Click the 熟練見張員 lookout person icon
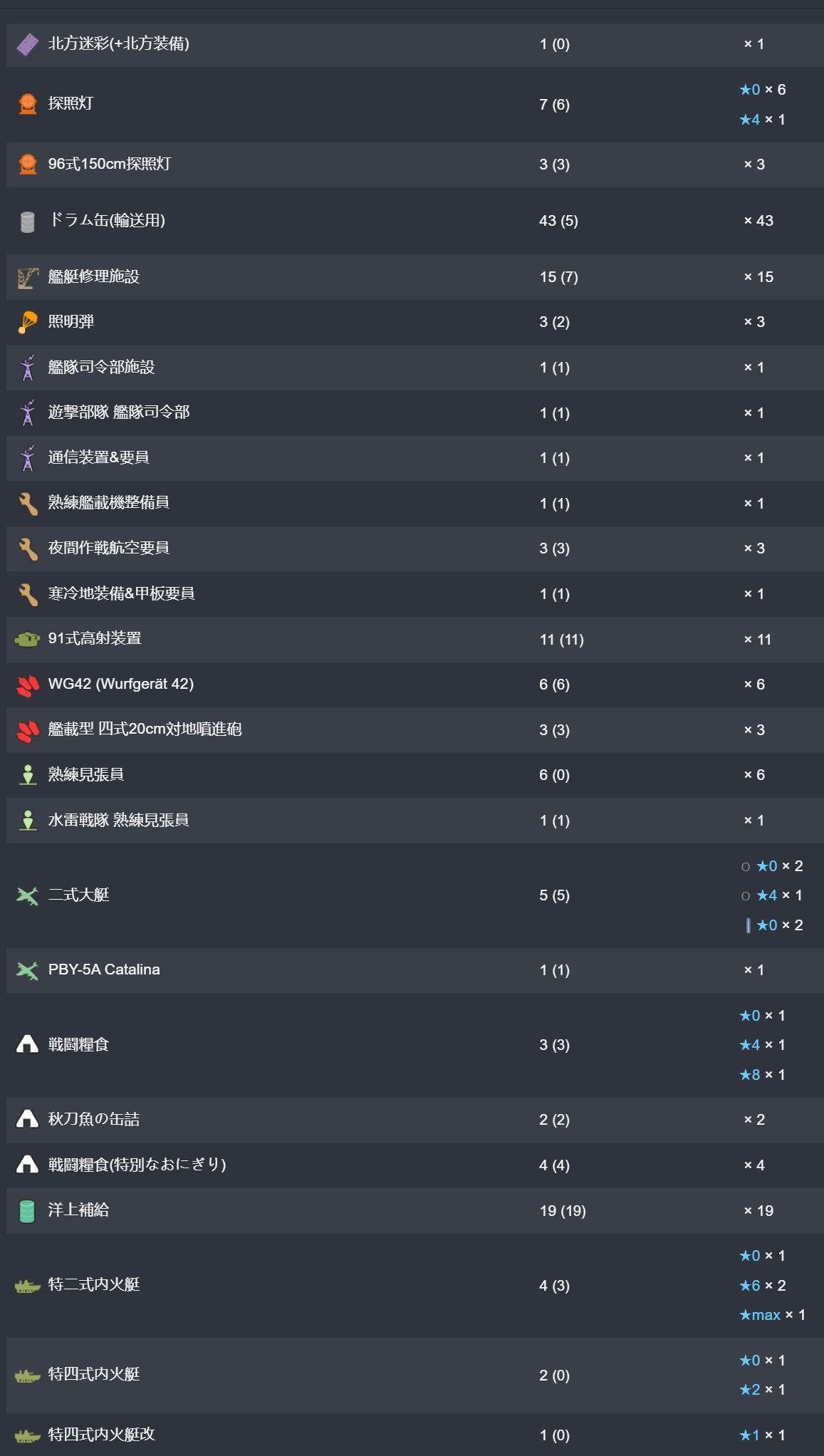824x1456 pixels. point(28,775)
